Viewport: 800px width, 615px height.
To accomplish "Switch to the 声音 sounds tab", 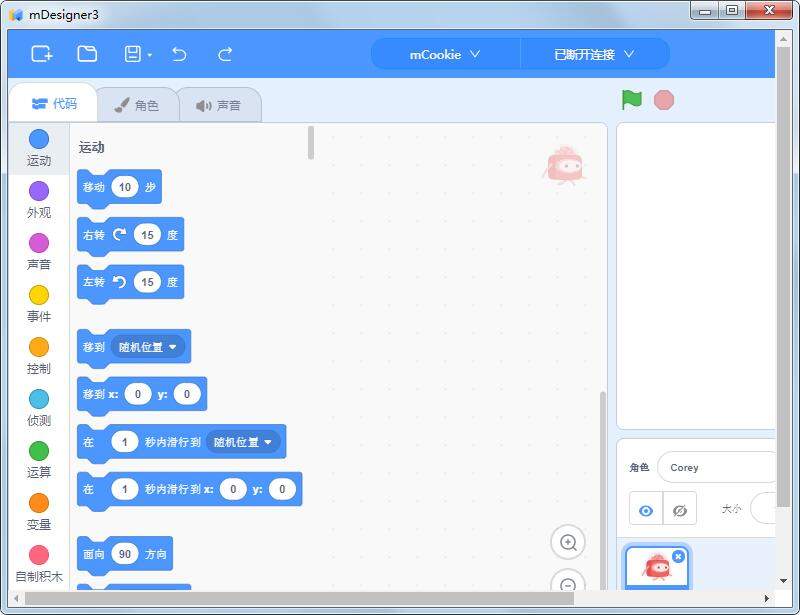I will point(219,103).
